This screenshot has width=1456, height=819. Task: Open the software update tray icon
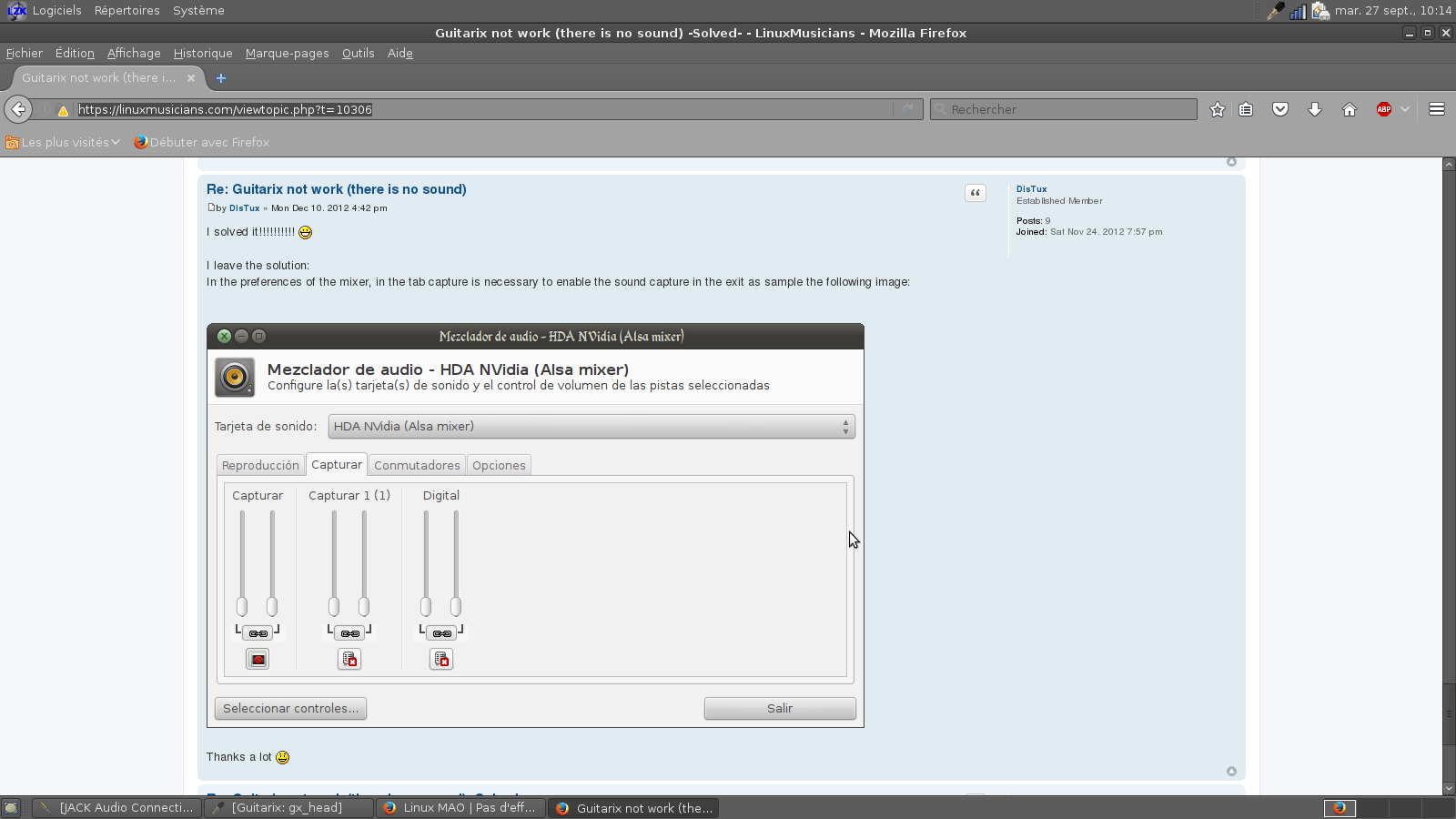pyautogui.click(x=1320, y=11)
